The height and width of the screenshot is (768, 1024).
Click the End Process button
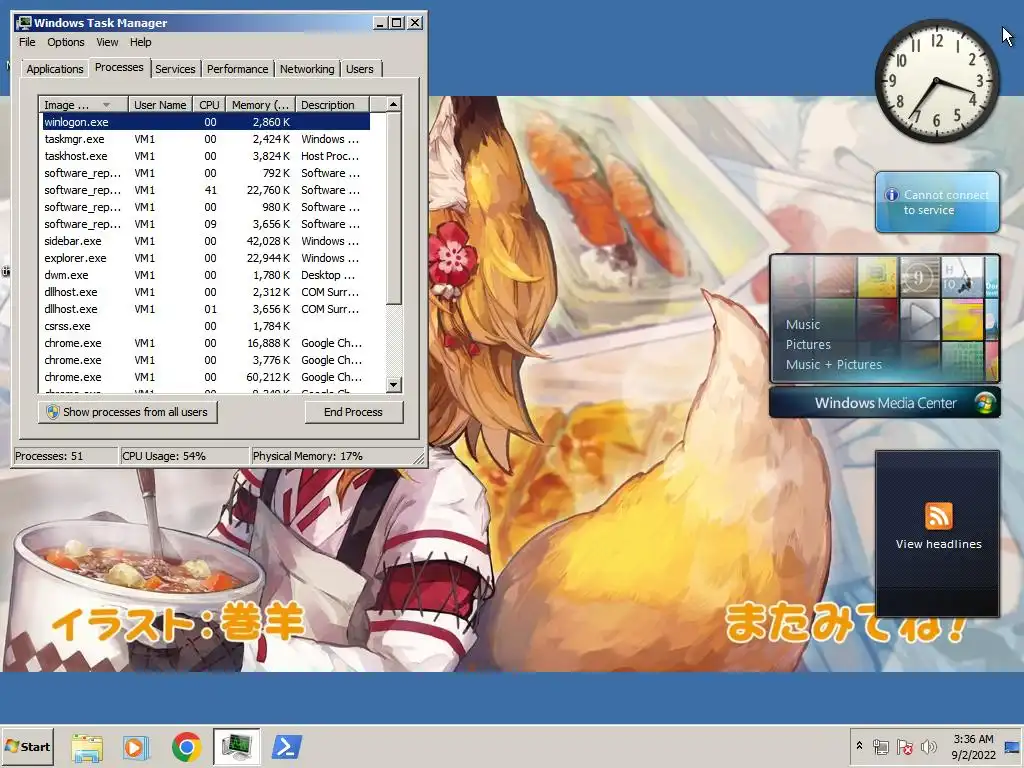pyautogui.click(x=353, y=412)
